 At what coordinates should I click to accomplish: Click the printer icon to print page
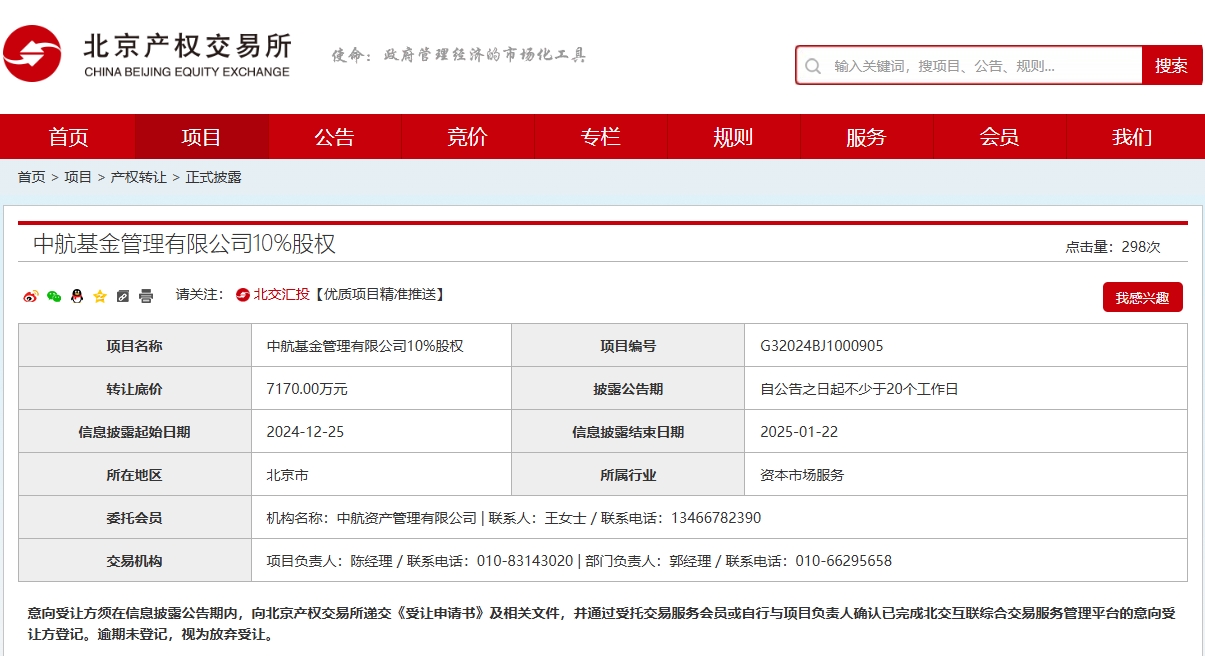146,296
